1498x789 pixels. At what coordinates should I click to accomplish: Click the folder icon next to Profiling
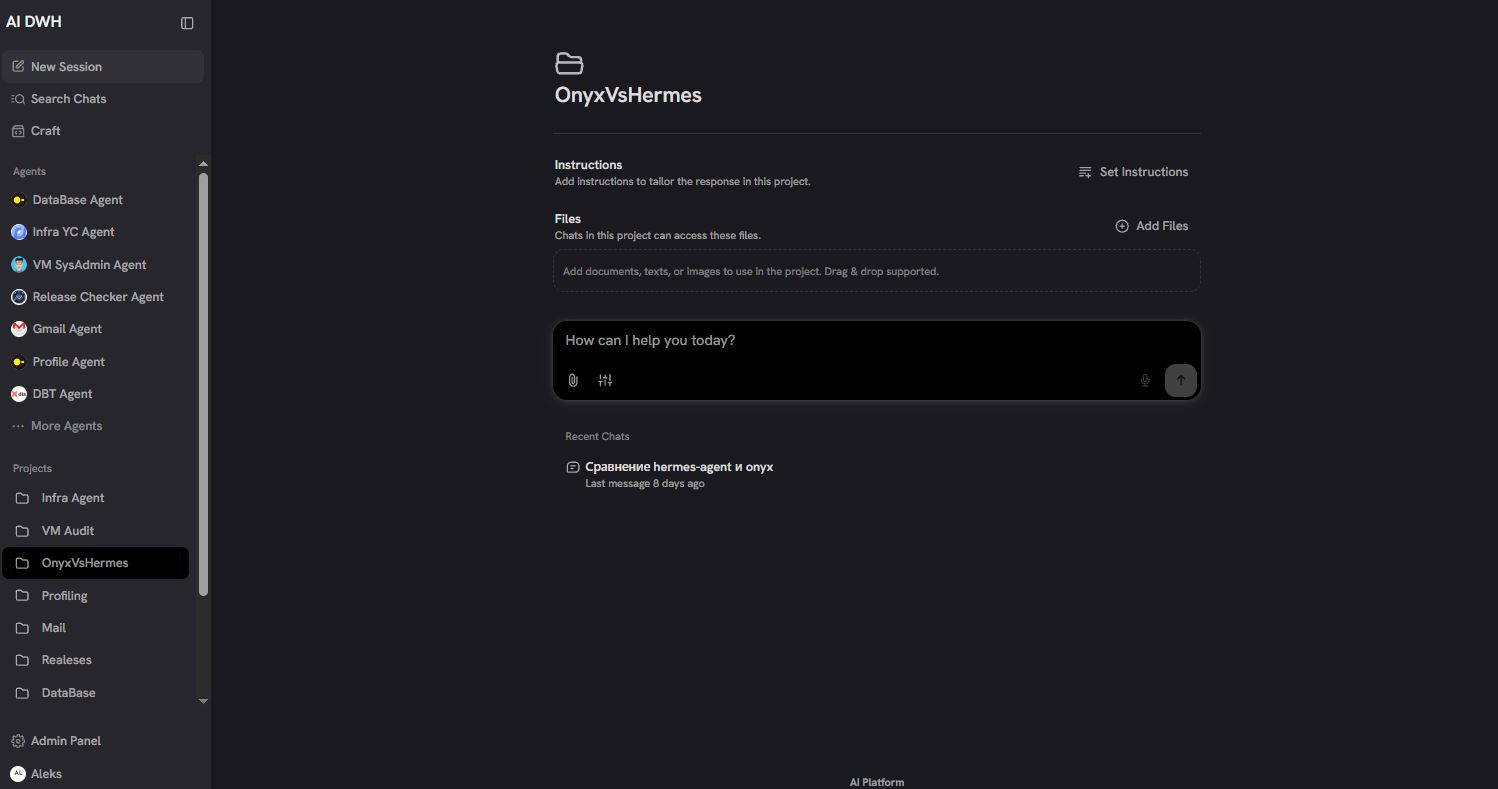tap(22, 596)
